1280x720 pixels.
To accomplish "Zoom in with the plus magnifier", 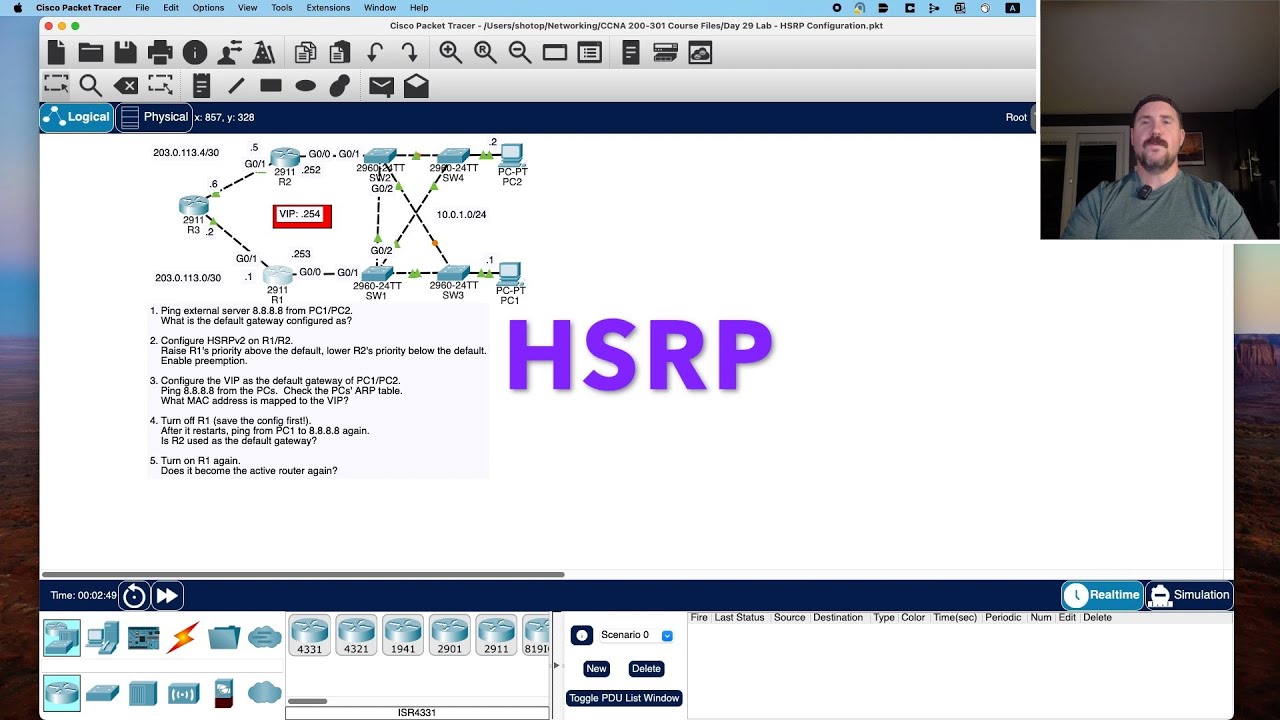I will (x=451, y=53).
